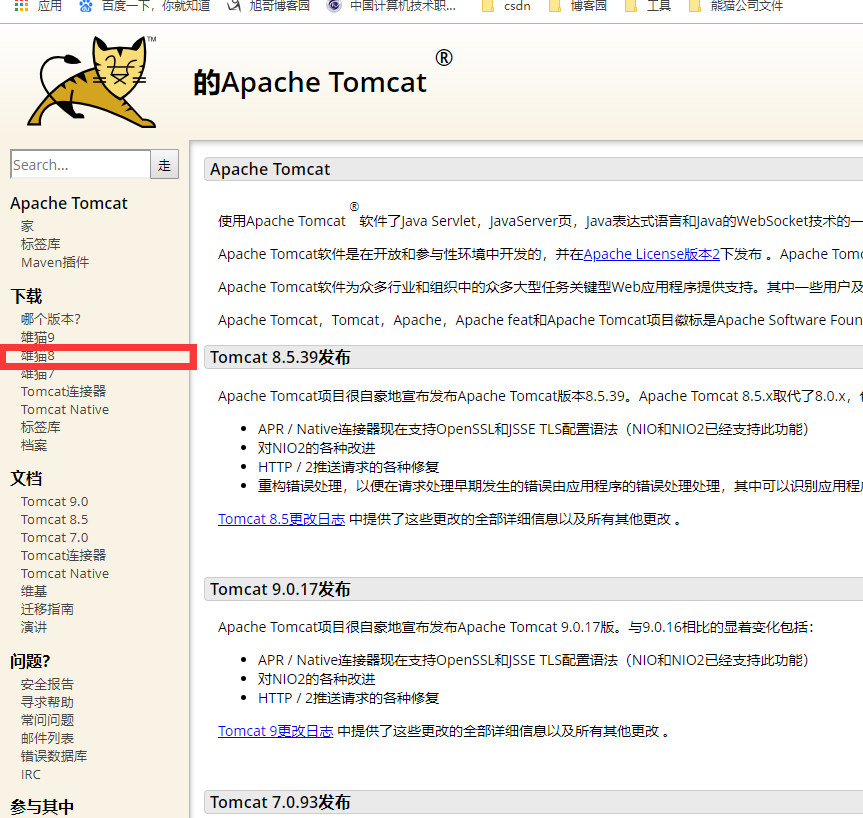Click the 下载 sidebar heading
The width and height of the screenshot is (863, 818).
pos(26,296)
